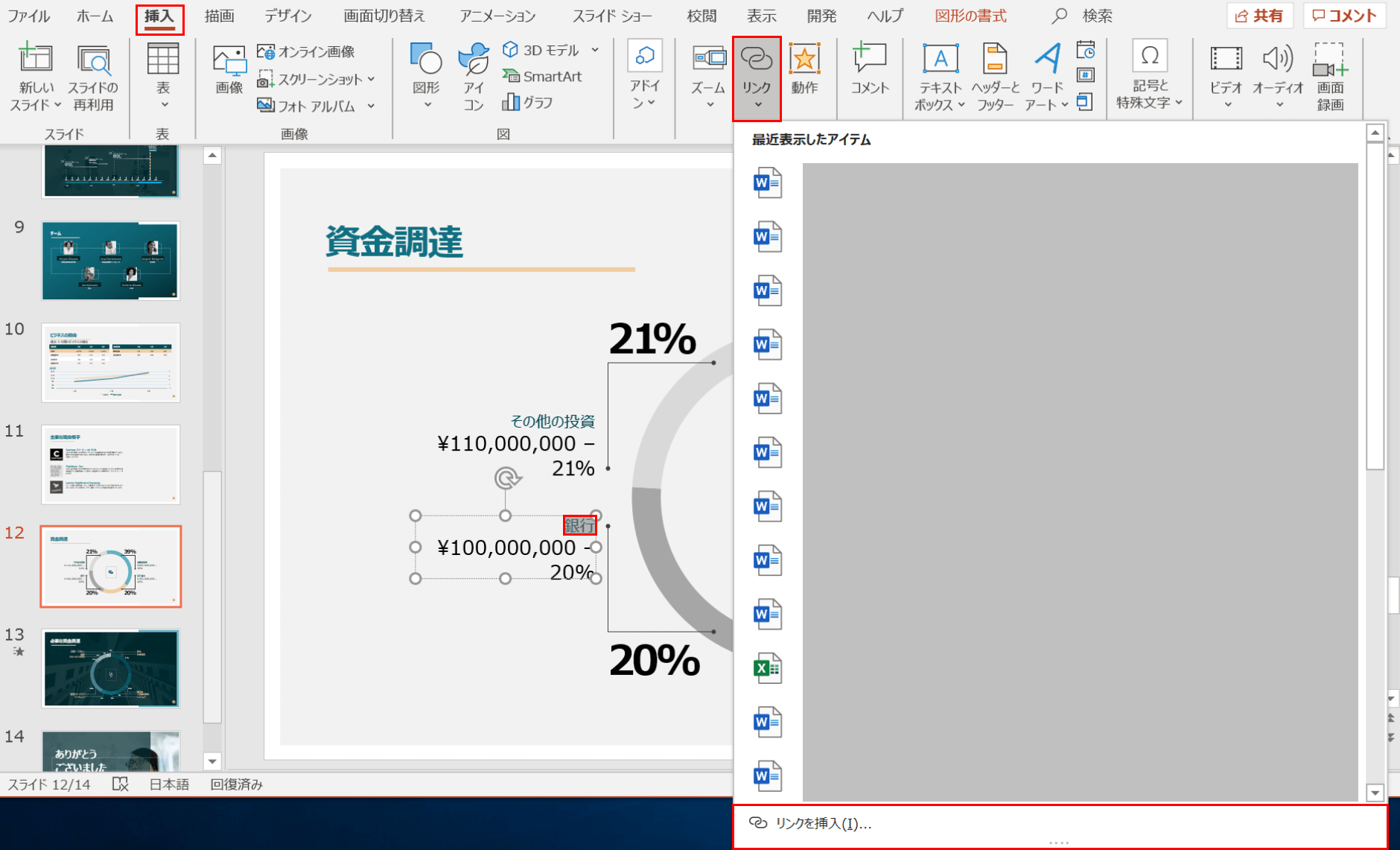Select slide 11 thumbnail
Image resolution: width=1400 pixels, height=850 pixels.
click(x=110, y=465)
